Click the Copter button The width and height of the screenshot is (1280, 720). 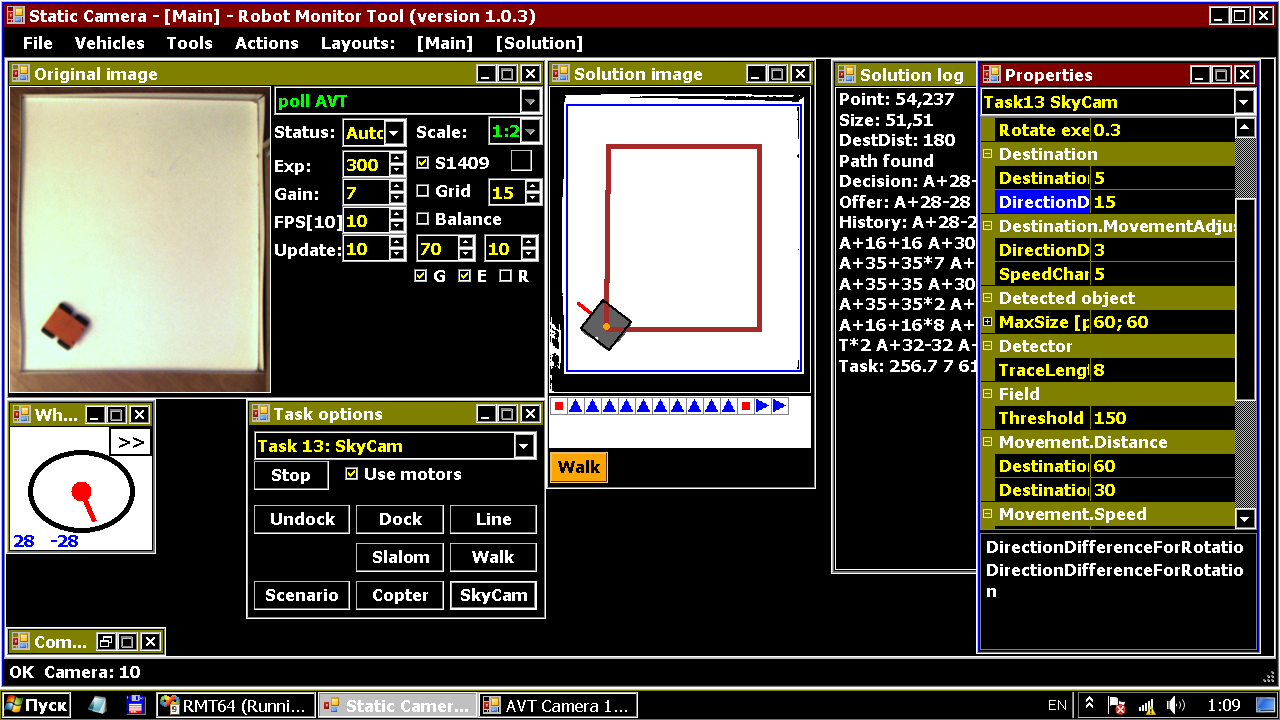pos(401,595)
